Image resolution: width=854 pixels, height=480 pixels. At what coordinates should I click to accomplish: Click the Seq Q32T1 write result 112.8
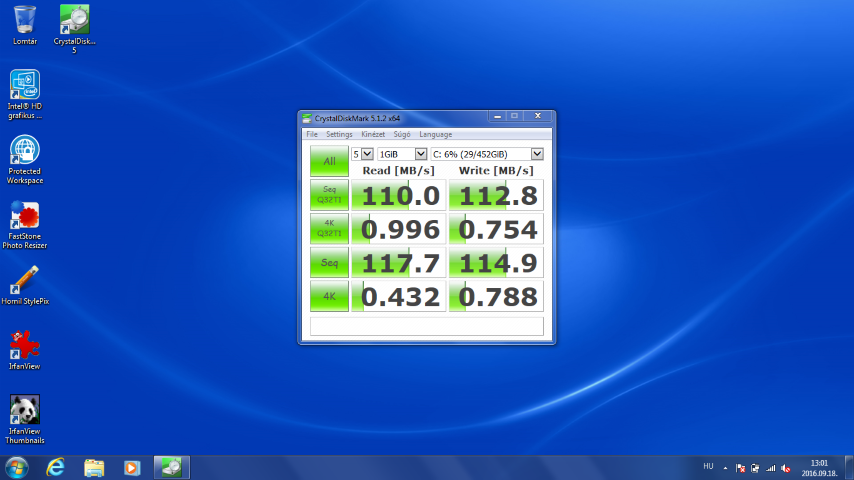[496, 195]
